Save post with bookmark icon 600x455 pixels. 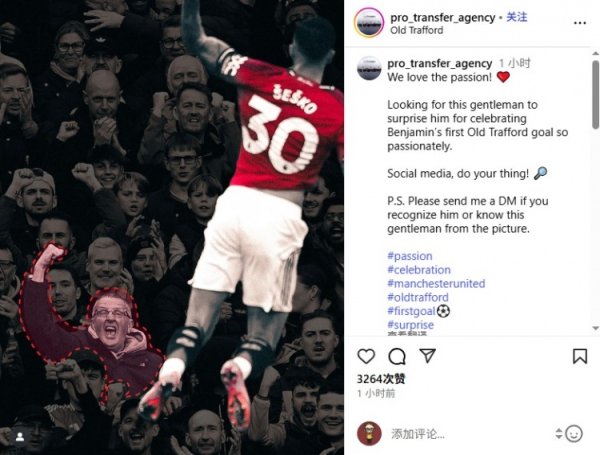(580, 356)
